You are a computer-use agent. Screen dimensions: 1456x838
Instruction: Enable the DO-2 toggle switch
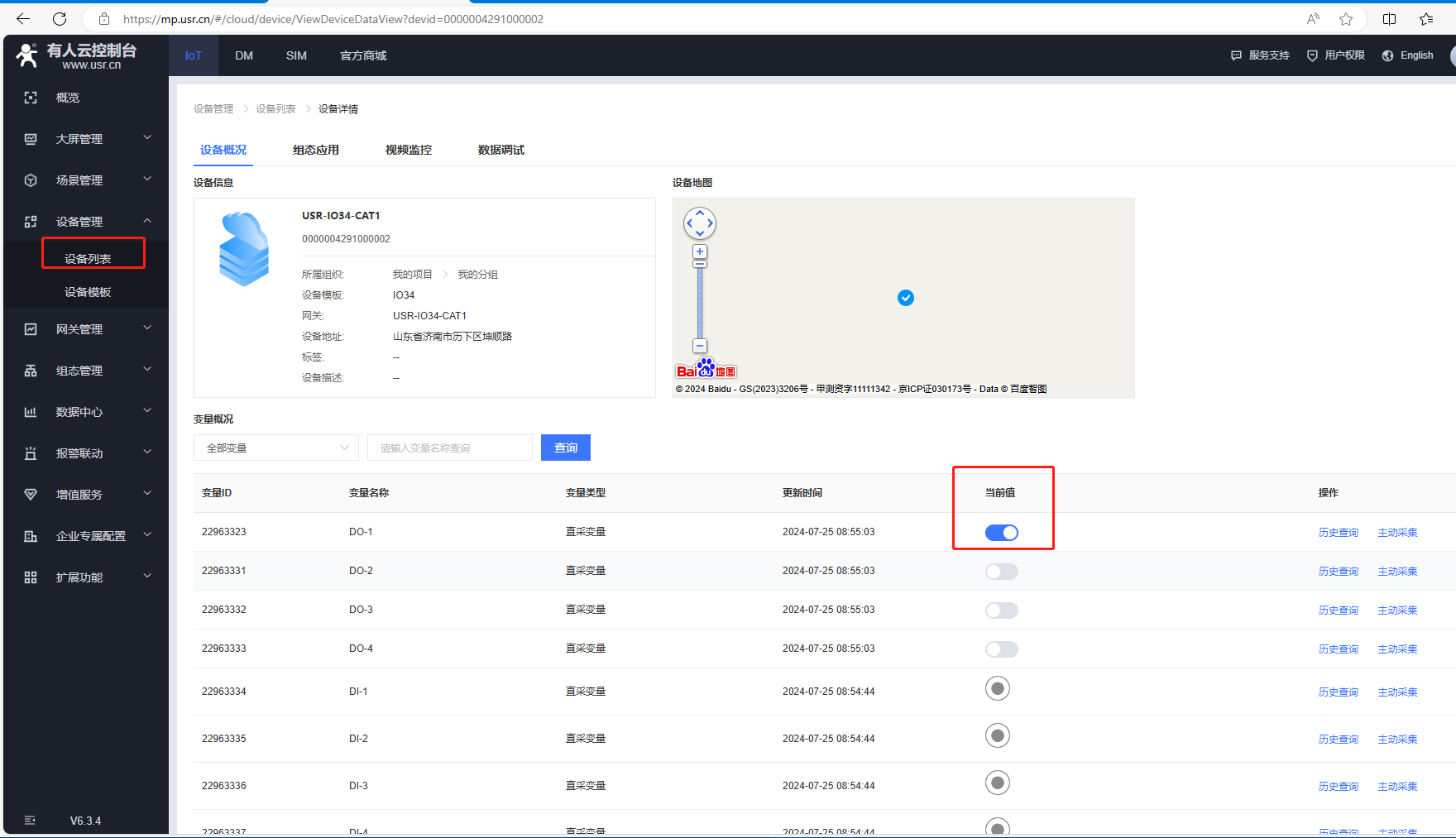pos(1001,572)
